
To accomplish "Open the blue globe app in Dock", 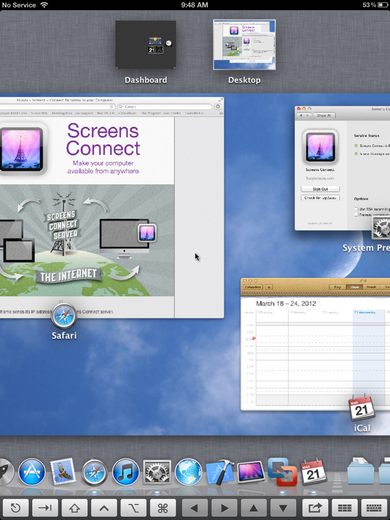I will (x=188, y=472).
